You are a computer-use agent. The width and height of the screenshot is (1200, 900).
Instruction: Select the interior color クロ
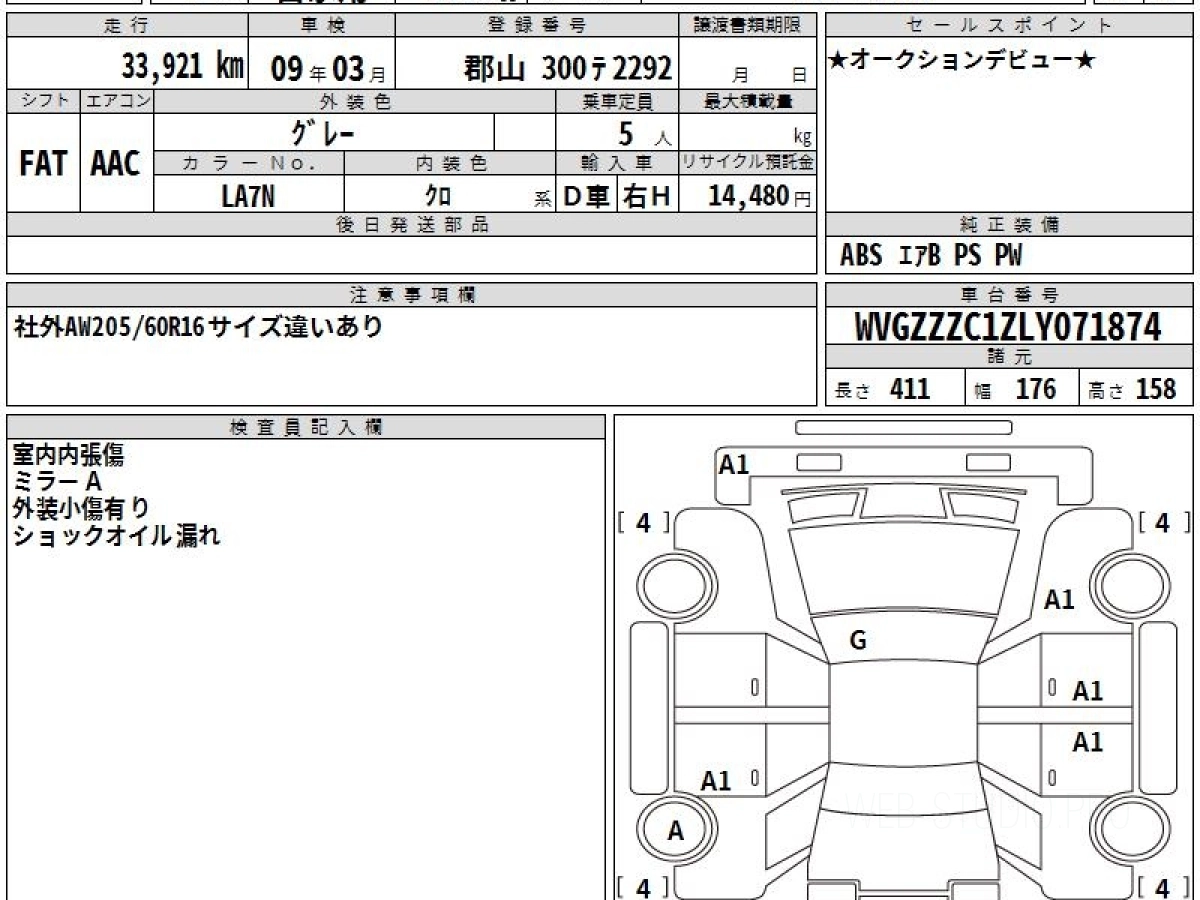coord(438,196)
